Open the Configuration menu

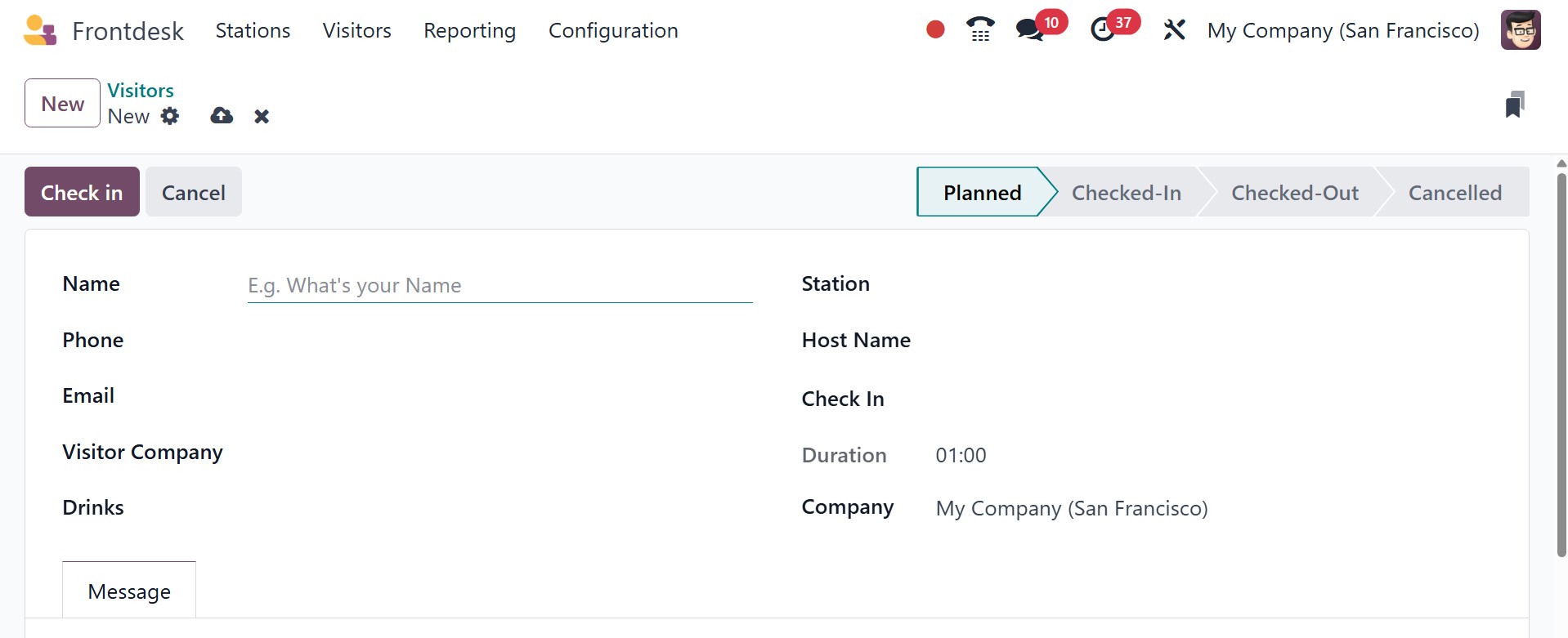click(x=612, y=31)
